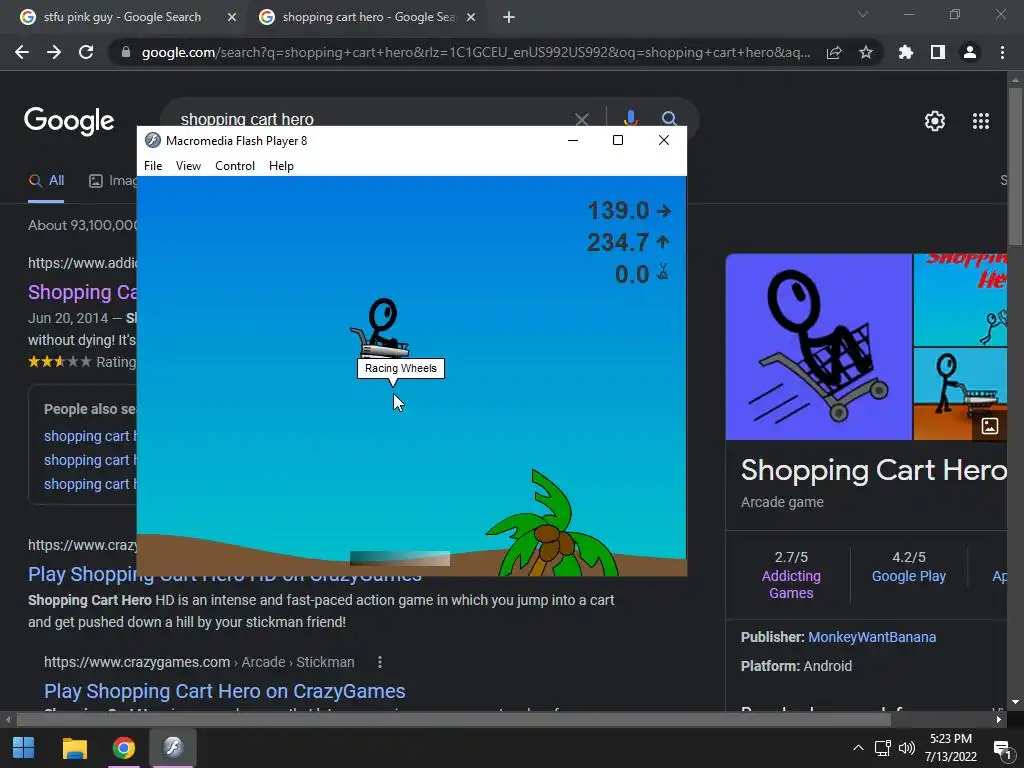Select the All results tab
Image resolution: width=1024 pixels, height=768 pixels.
tap(46, 181)
